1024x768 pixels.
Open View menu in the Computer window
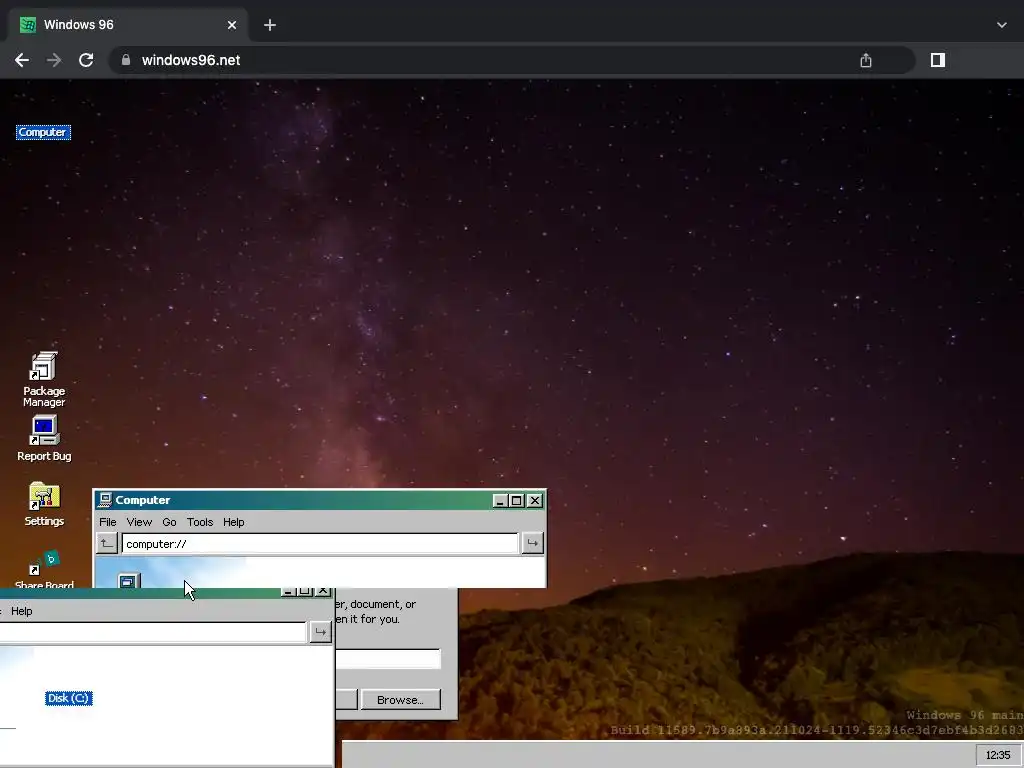[139, 522]
